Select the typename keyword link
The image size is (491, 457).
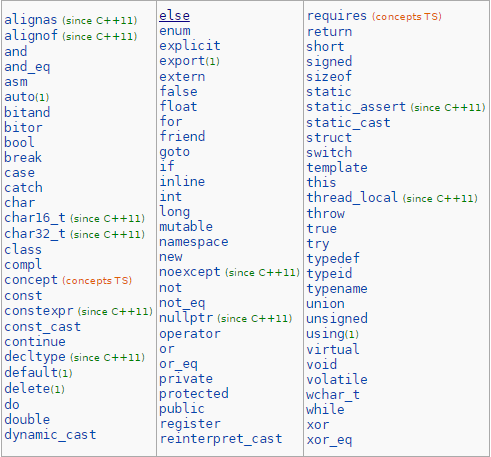tap(337, 288)
